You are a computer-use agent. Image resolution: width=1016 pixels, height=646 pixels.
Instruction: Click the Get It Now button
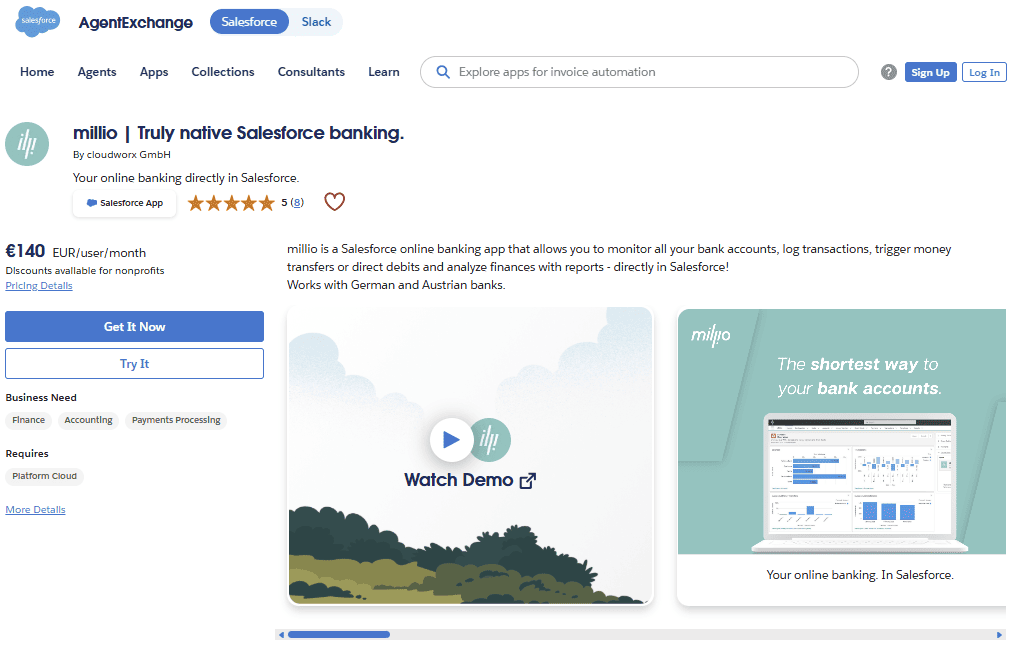click(134, 327)
